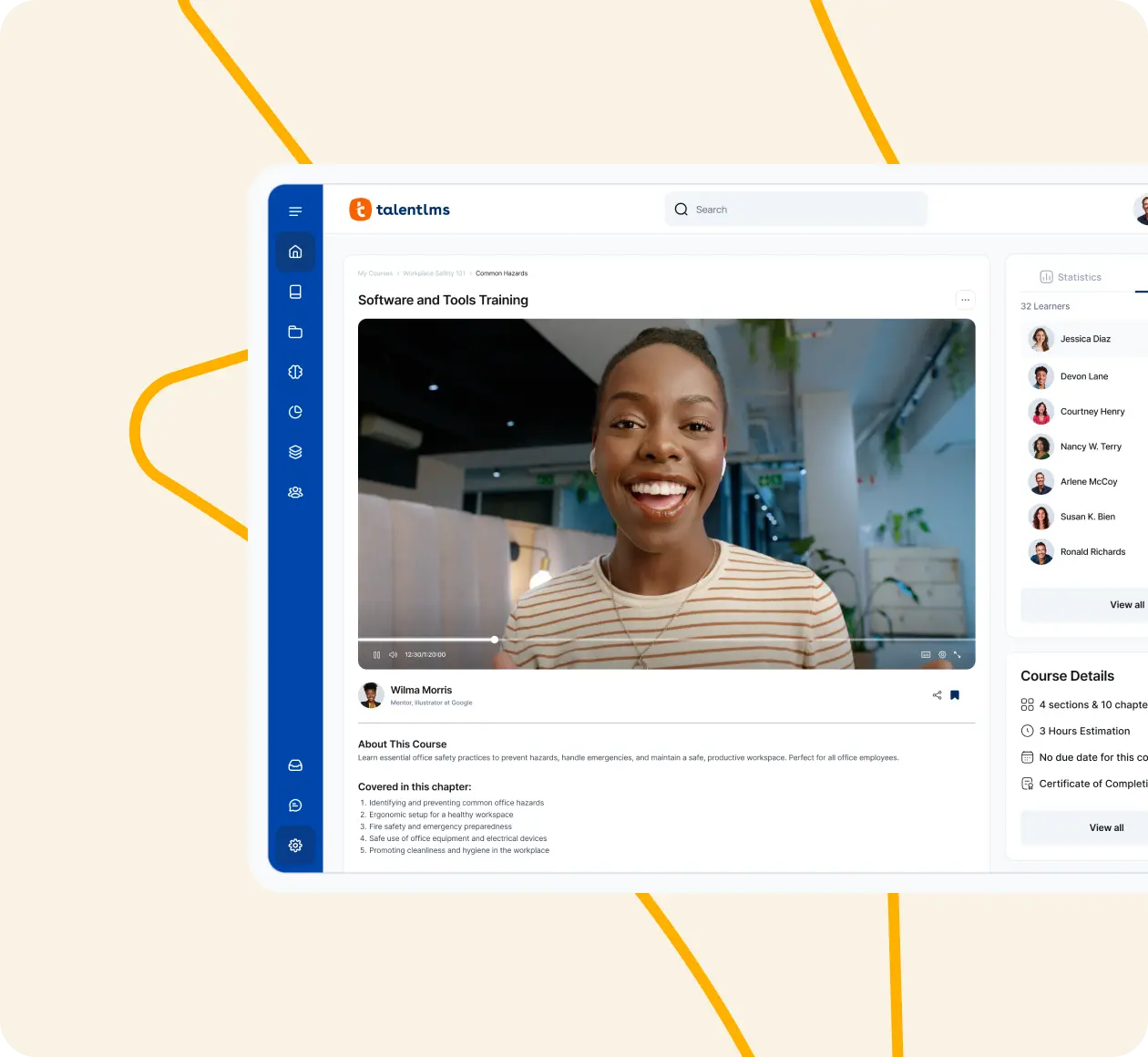Open the folder icon in sidebar
1148x1057 pixels.
pyautogui.click(x=295, y=332)
